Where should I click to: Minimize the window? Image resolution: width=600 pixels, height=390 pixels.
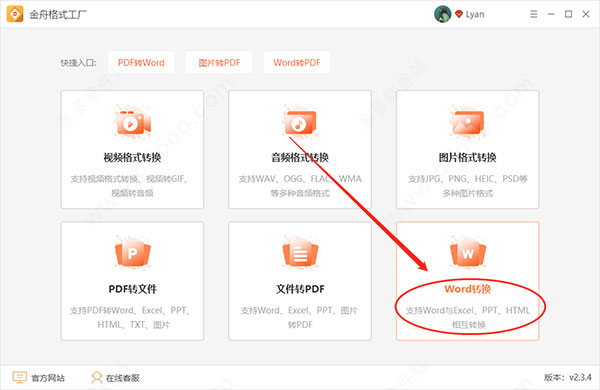pos(551,14)
